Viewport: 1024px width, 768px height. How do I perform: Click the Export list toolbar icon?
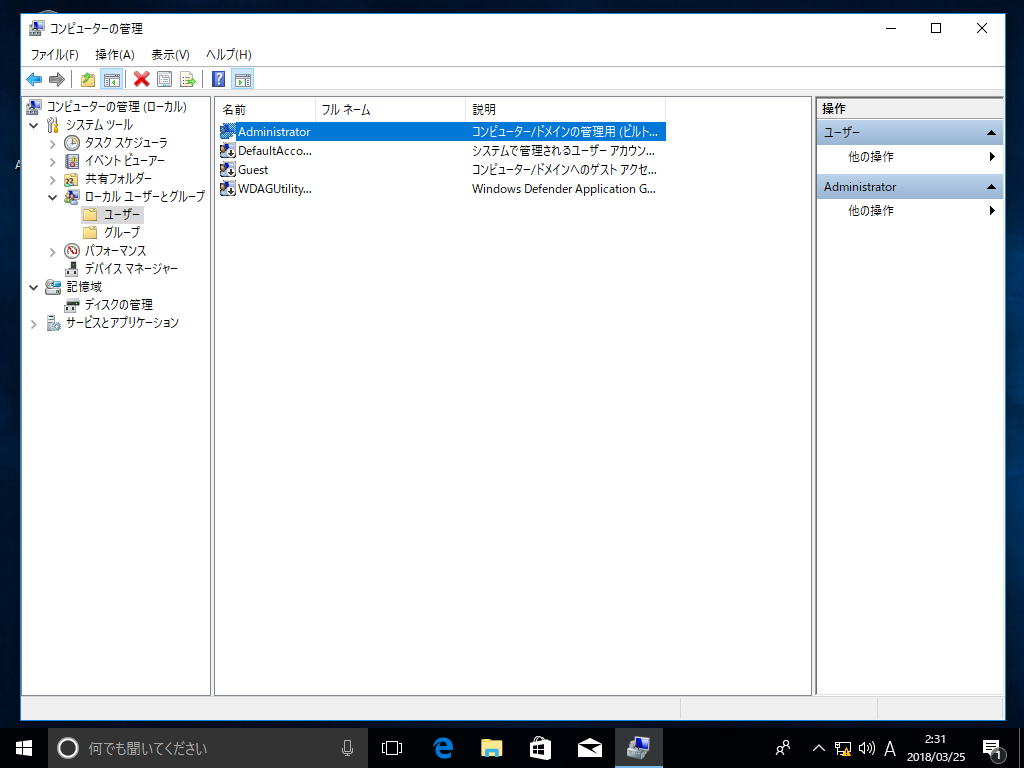[187, 79]
